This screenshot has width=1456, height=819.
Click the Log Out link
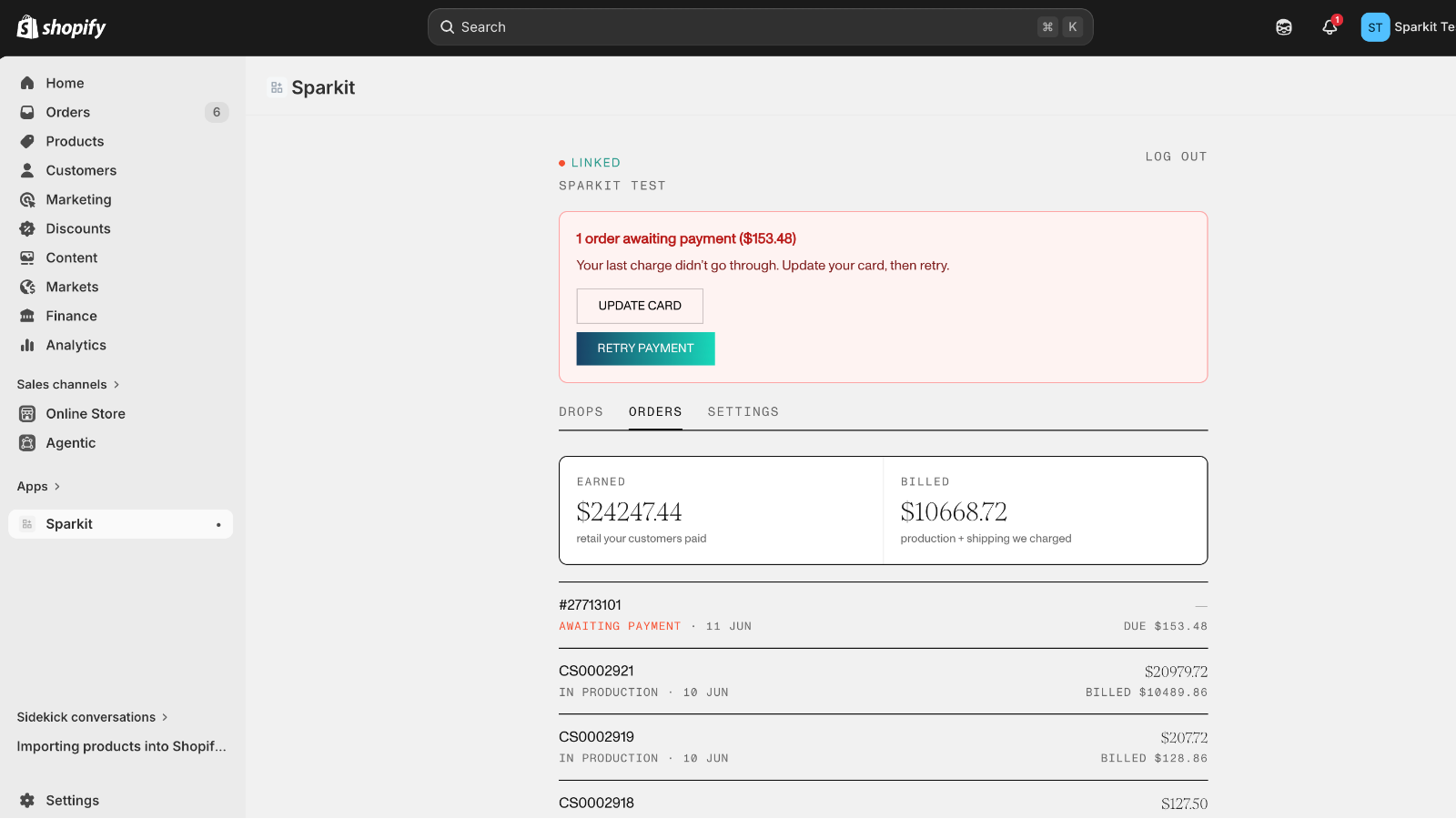click(1176, 157)
